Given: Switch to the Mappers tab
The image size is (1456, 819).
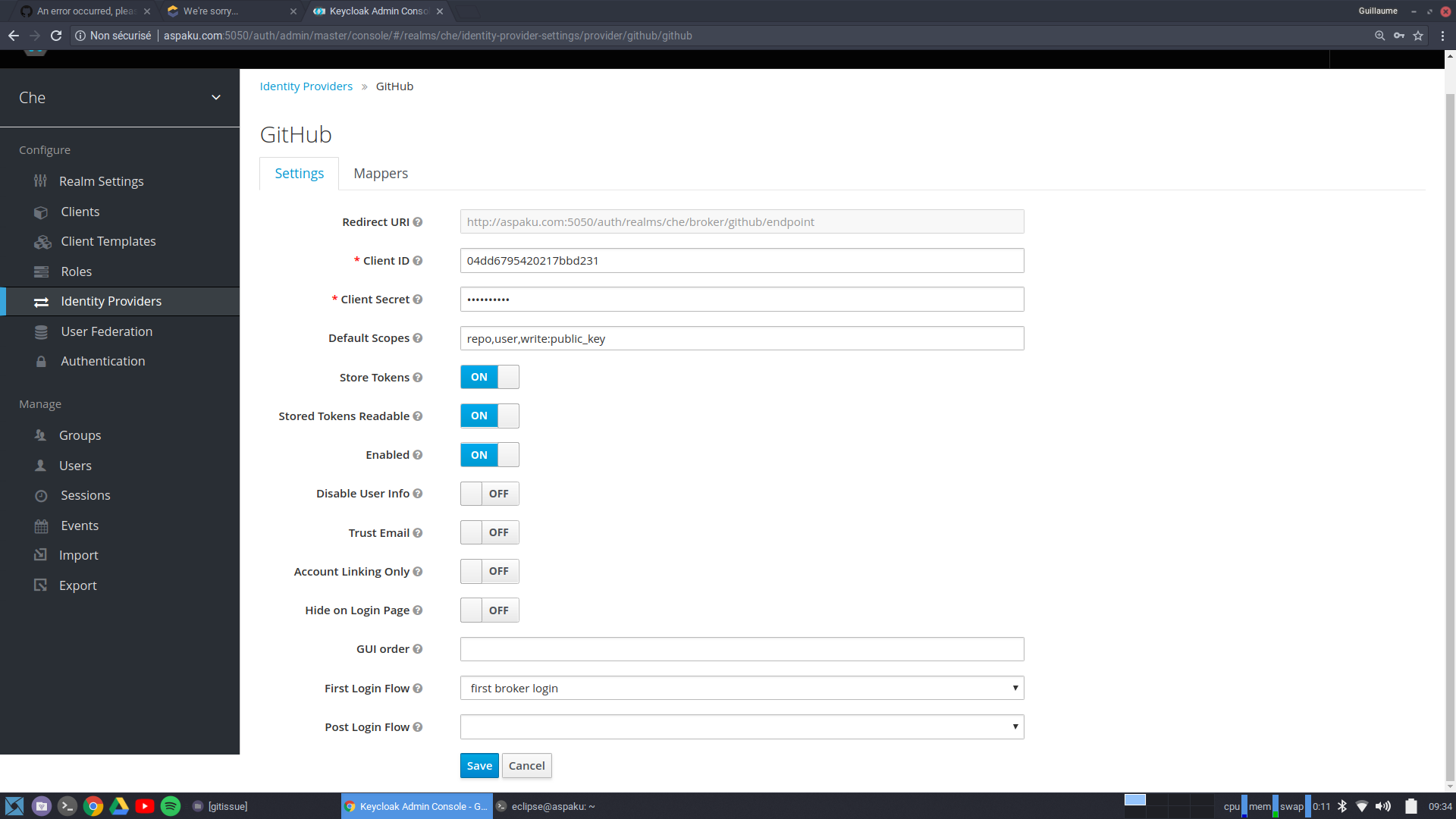Looking at the screenshot, I should (381, 173).
